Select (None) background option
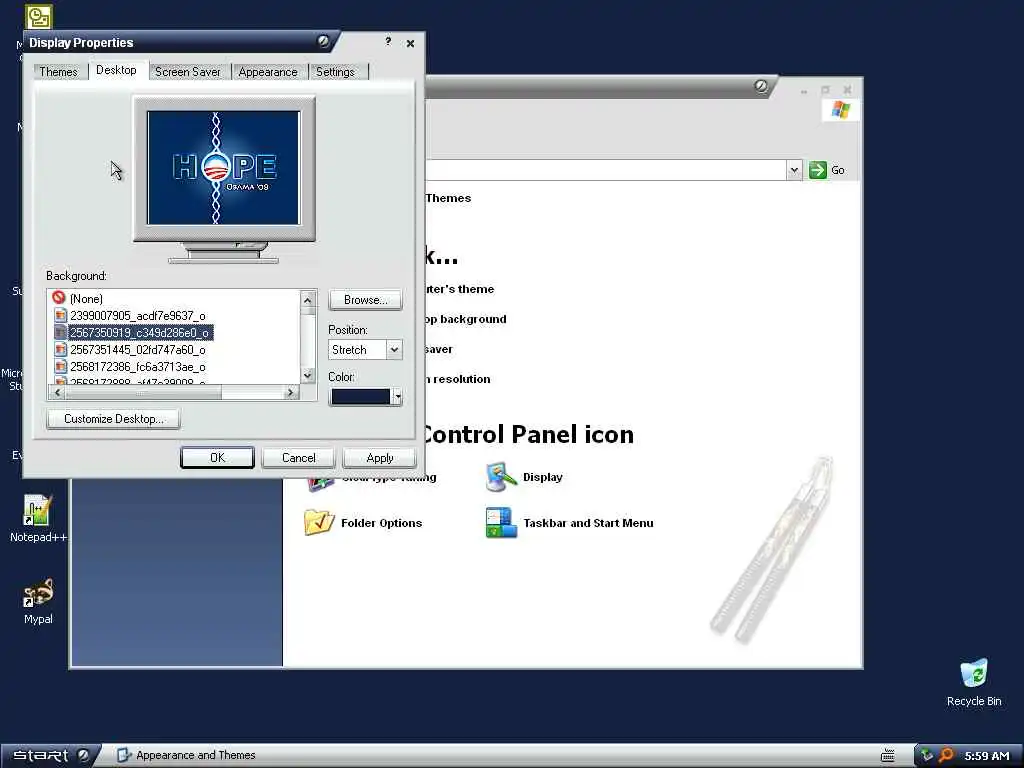1024x768 pixels. (86, 298)
